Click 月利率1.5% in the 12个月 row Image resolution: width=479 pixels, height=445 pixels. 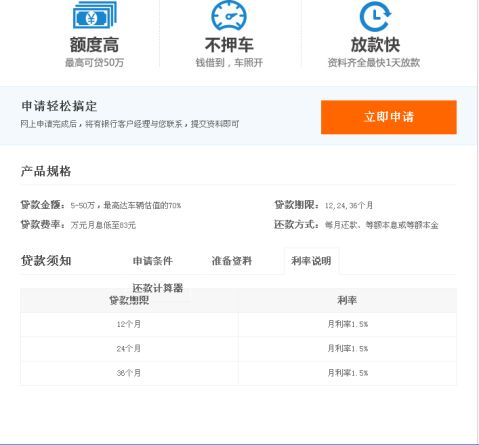point(348,324)
